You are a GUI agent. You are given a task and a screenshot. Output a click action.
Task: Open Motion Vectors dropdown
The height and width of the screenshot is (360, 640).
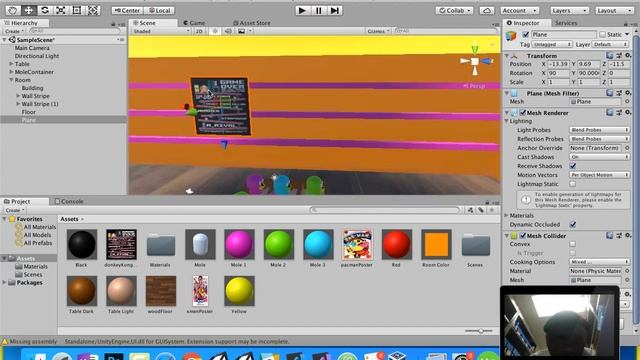pyautogui.click(x=599, y=175)
